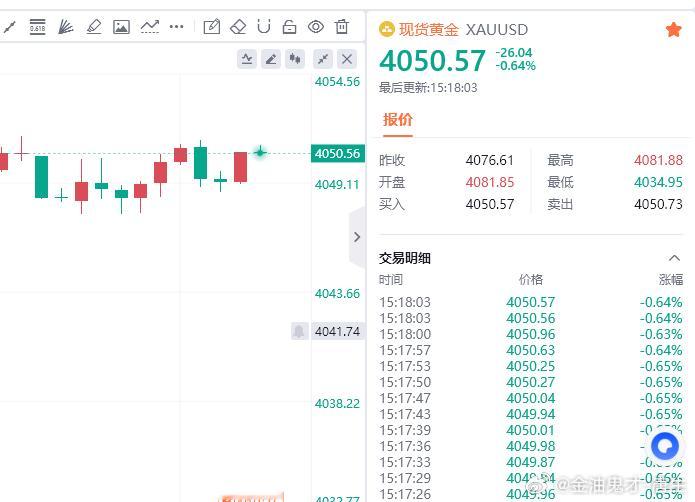695x502 pixels.
Task: Click the 昨收 value 4076.61
Action: click(490, 160)
